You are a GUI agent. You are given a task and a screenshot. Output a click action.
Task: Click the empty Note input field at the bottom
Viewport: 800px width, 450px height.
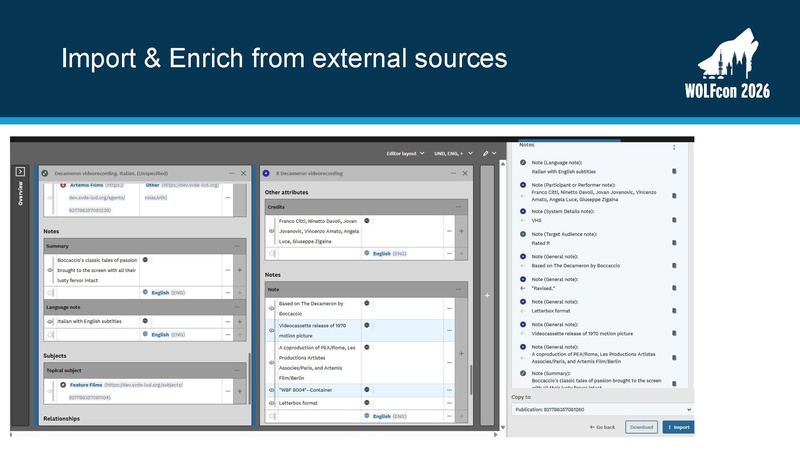(x=319, y=416)
